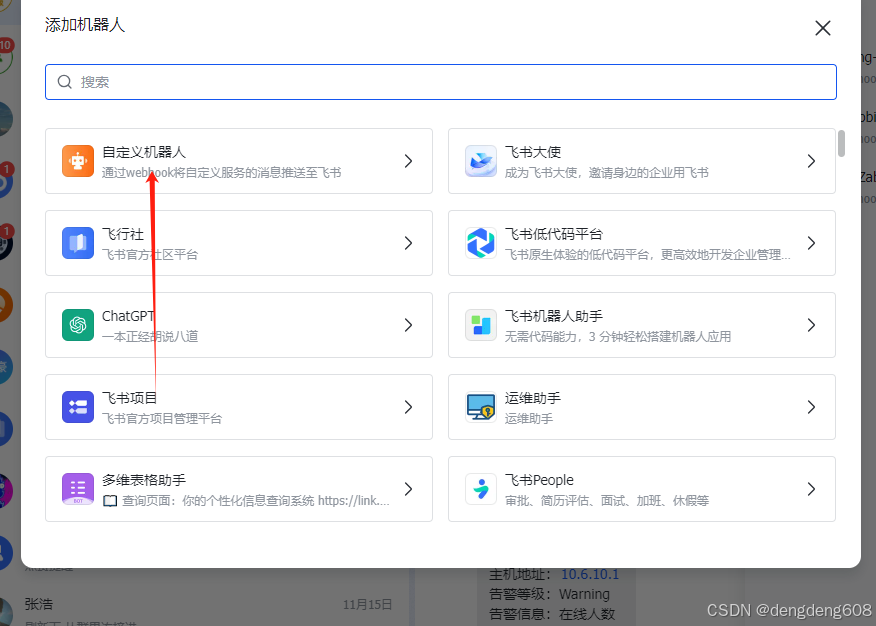876x626 pixels.
Task: Click the 多维表格助手 purple icon
Action: pyautogui.click(x=78, y=489)
